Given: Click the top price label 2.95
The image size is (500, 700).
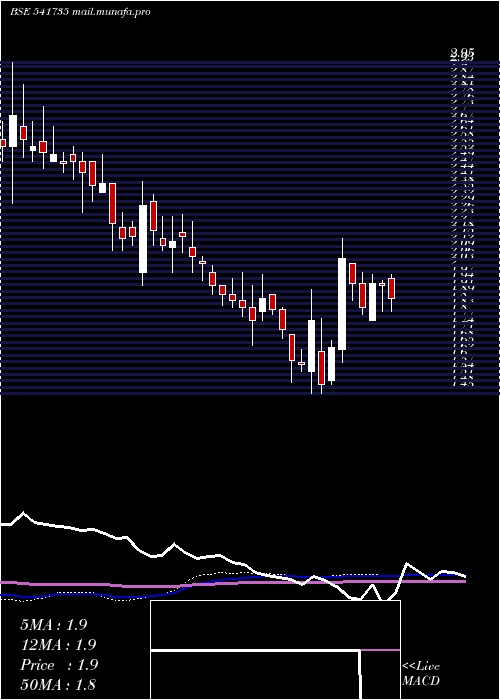Looking at the screenshot, I should click(x=462, y=53).
